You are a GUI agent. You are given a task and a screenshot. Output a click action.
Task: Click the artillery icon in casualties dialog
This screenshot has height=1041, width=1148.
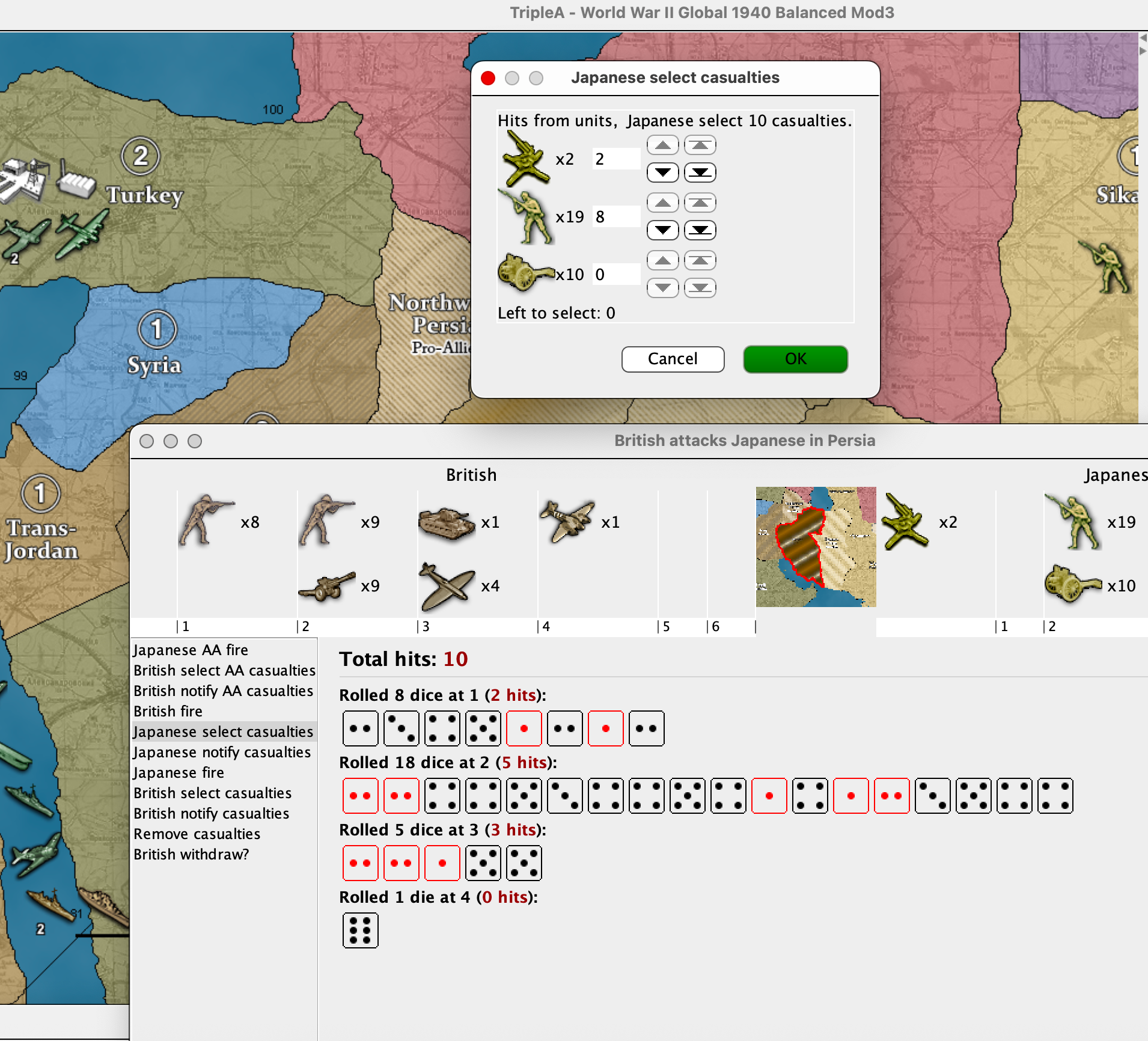525,273
